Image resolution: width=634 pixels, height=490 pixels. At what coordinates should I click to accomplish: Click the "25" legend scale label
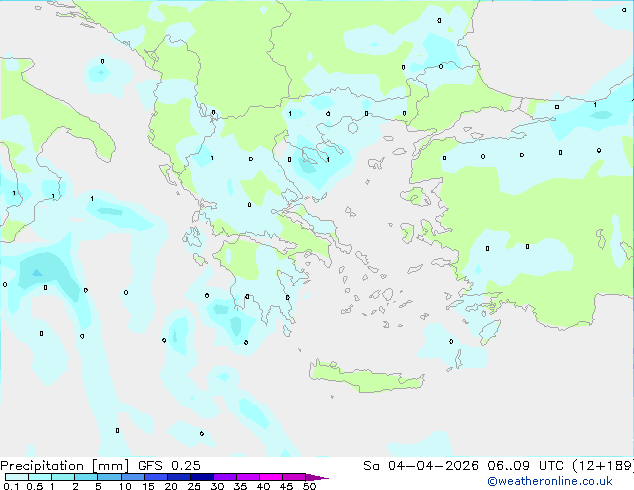[x=194, y=486]
